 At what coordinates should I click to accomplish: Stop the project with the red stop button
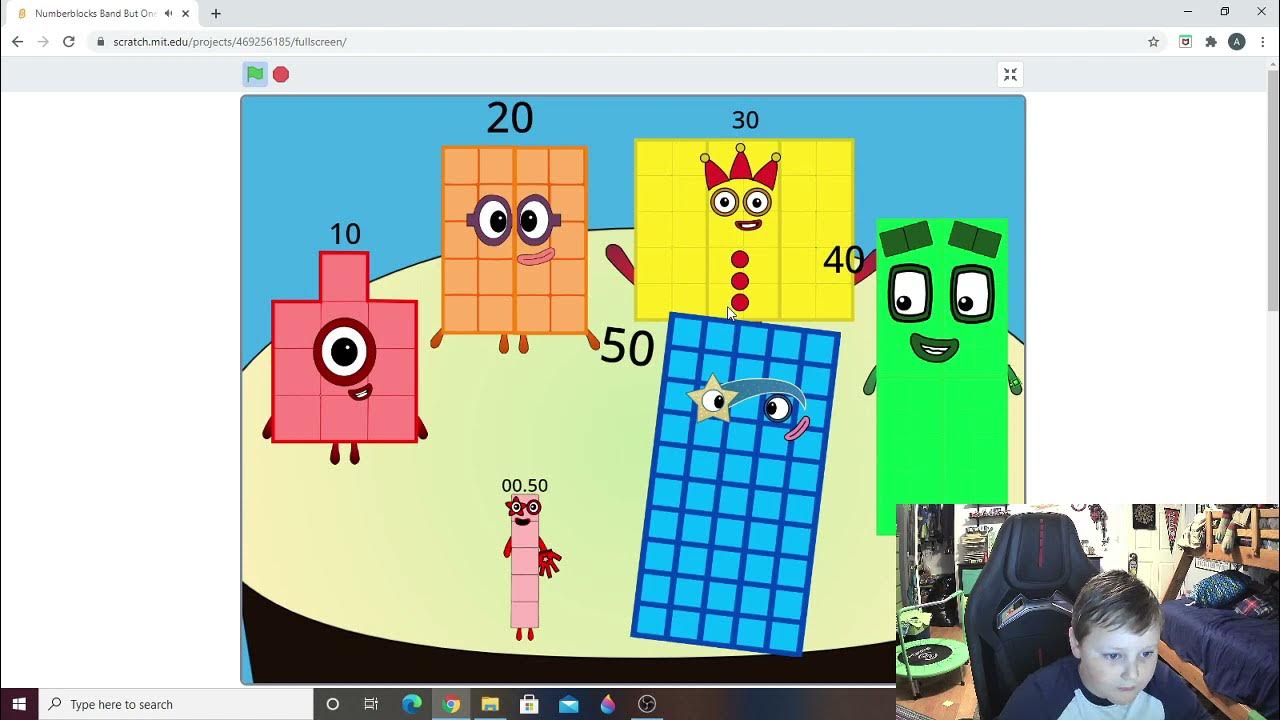tap(281, 74)
